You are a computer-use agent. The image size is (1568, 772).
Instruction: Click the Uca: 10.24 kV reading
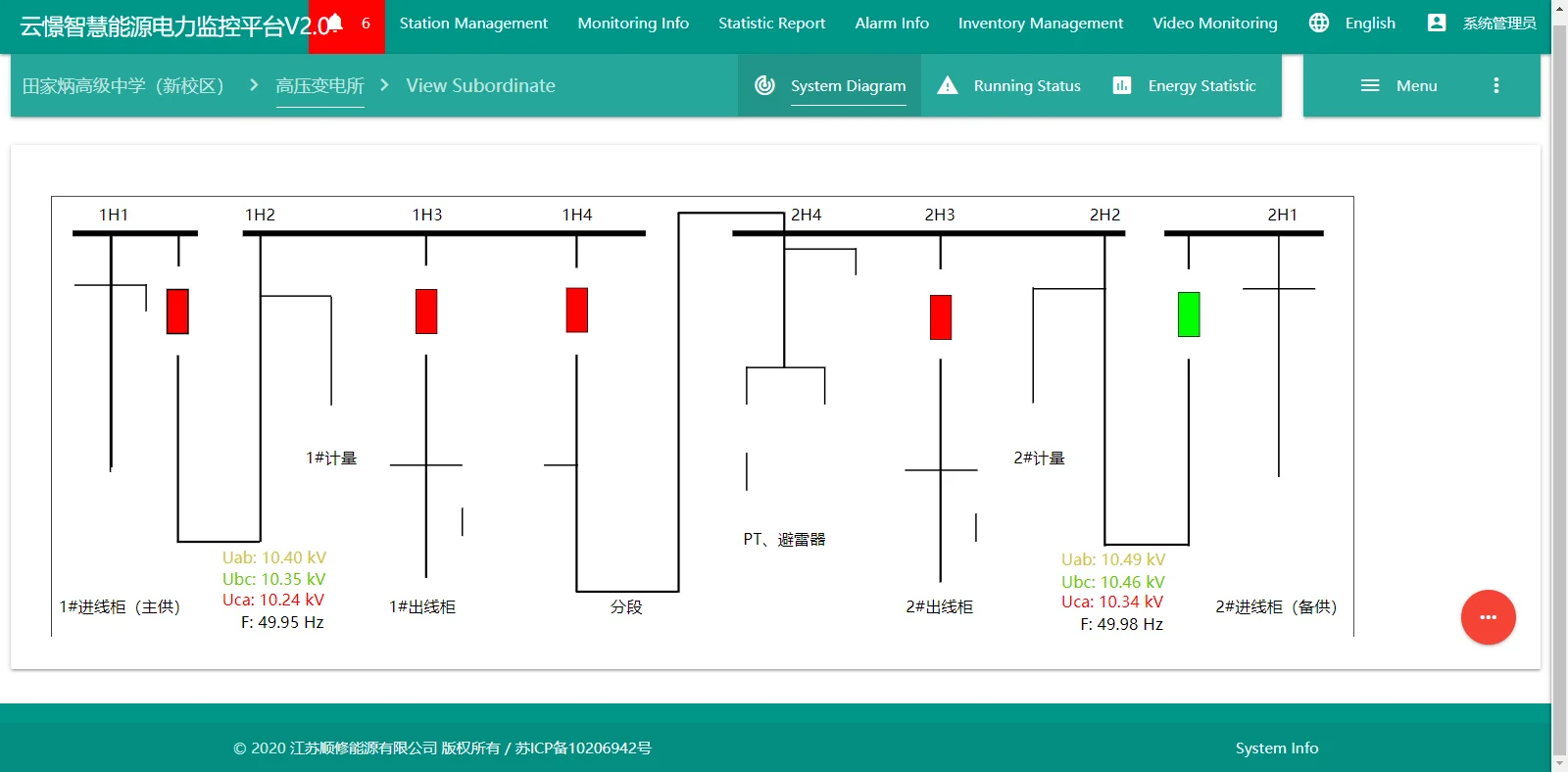(x=273, y=600)
